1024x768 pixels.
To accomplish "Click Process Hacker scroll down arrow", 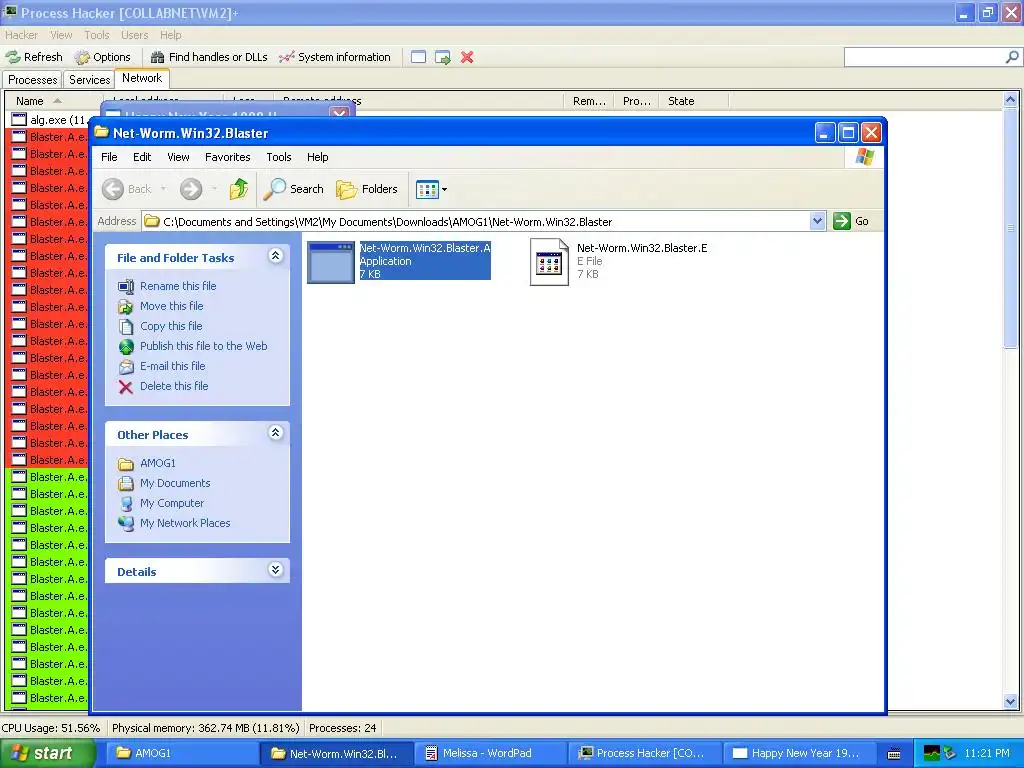I will point(1010,702).
